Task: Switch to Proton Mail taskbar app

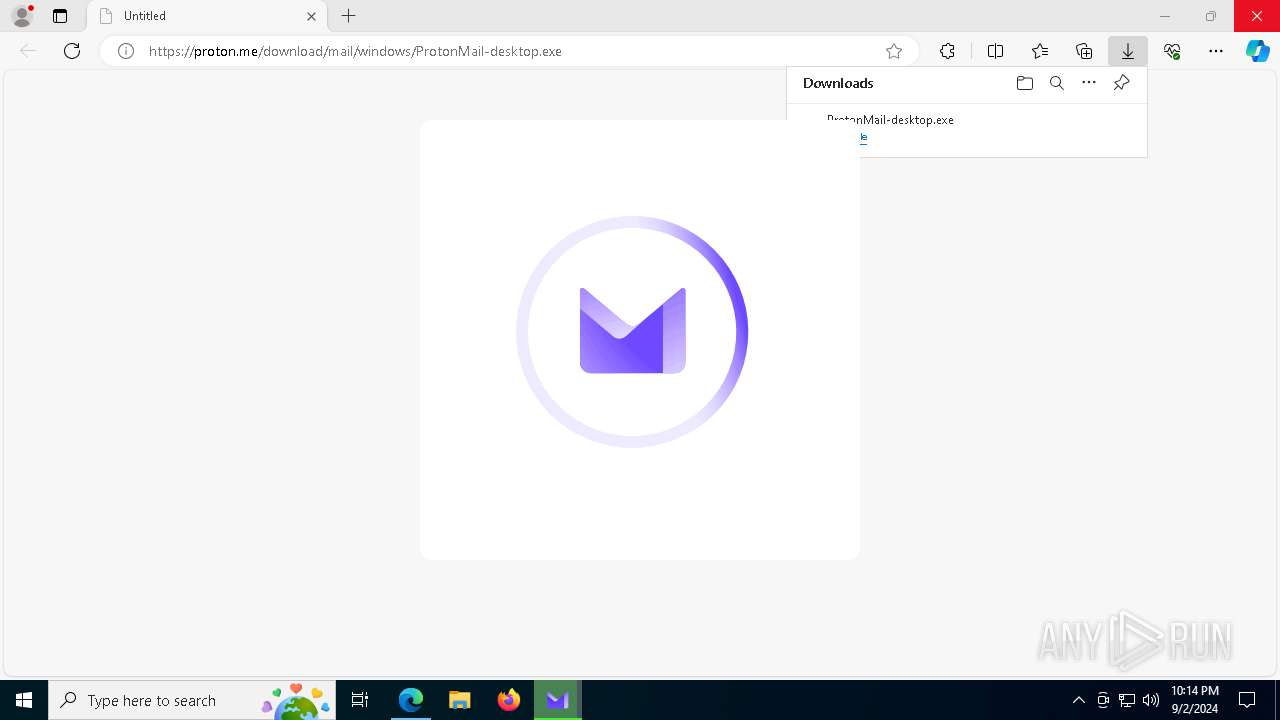Action: [558, 700]
